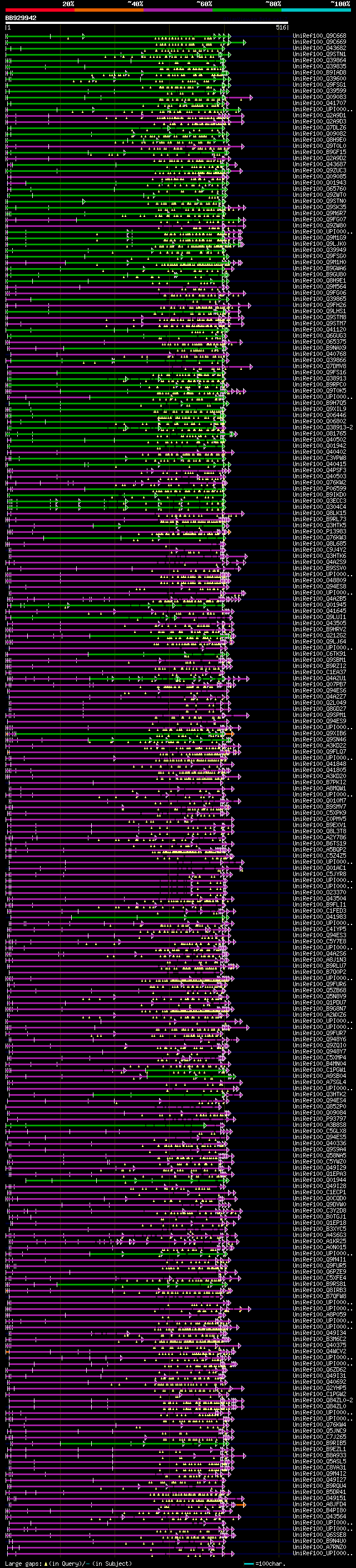The image size is (356, 1568).
Task: Select the UniRef100_Q41120 label
Action: [319, 330]
